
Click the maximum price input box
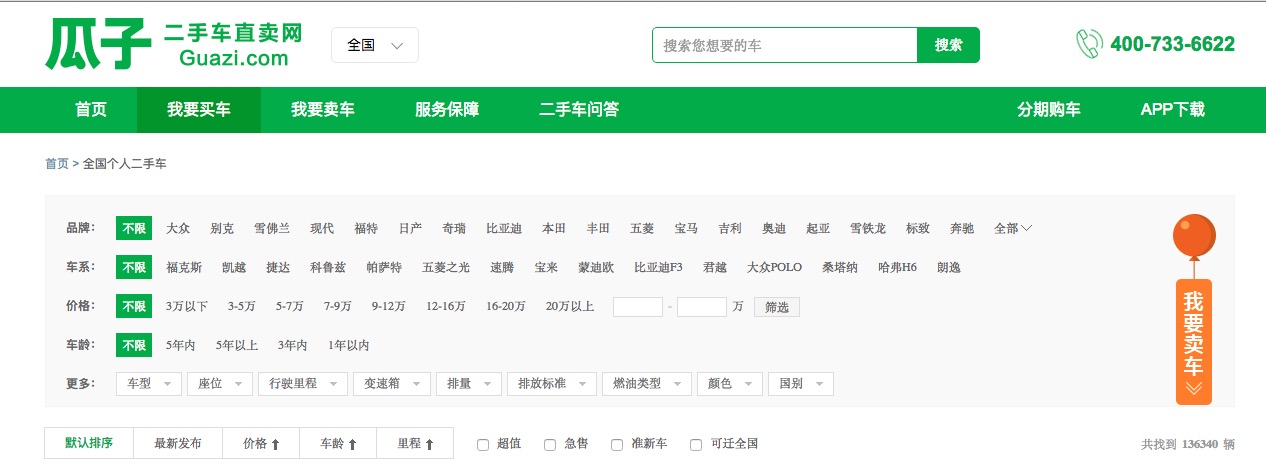click(x=702, y=307)
